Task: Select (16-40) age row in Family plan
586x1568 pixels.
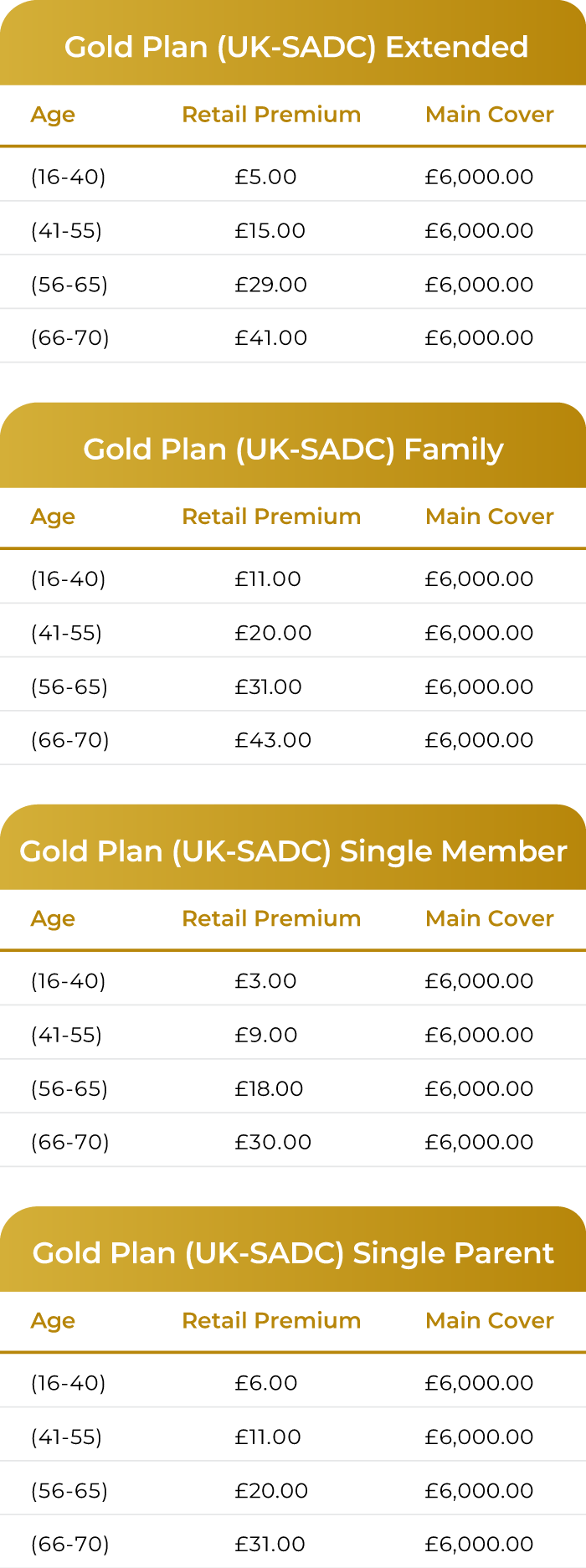Action: pyautogui.click(x=293, y=578)
